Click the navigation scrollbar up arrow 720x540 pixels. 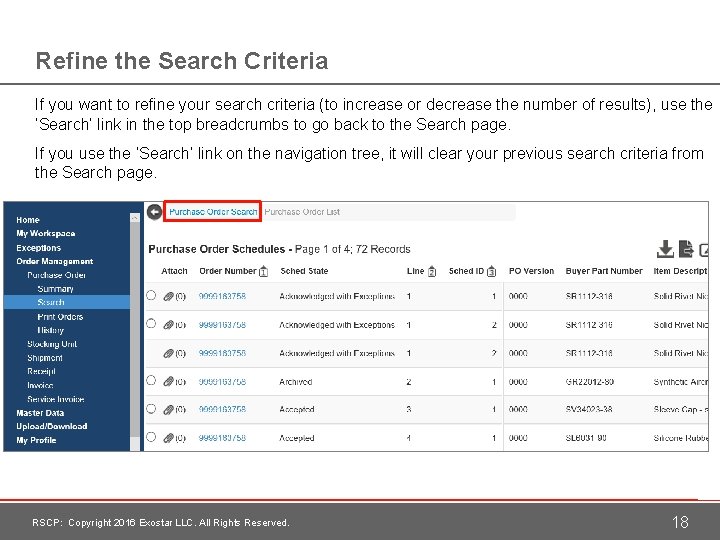tap(135, 218)
